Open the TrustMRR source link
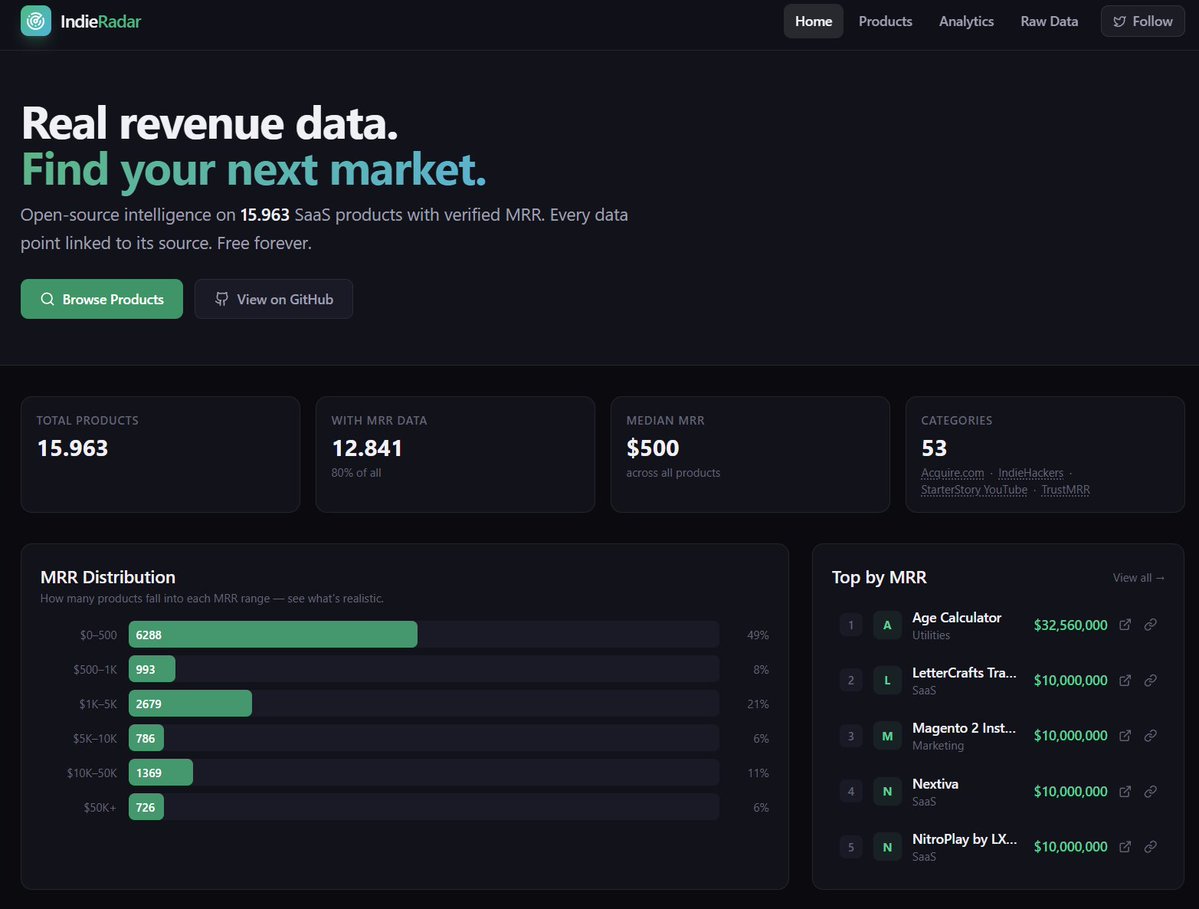1199x909 pixels. tap(1065, 490)
